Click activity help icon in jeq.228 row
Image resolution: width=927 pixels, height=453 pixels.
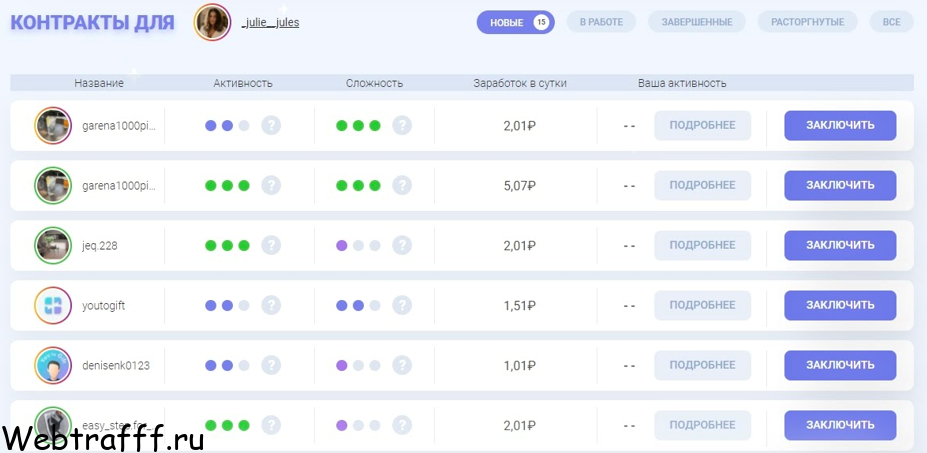(271, 245)
